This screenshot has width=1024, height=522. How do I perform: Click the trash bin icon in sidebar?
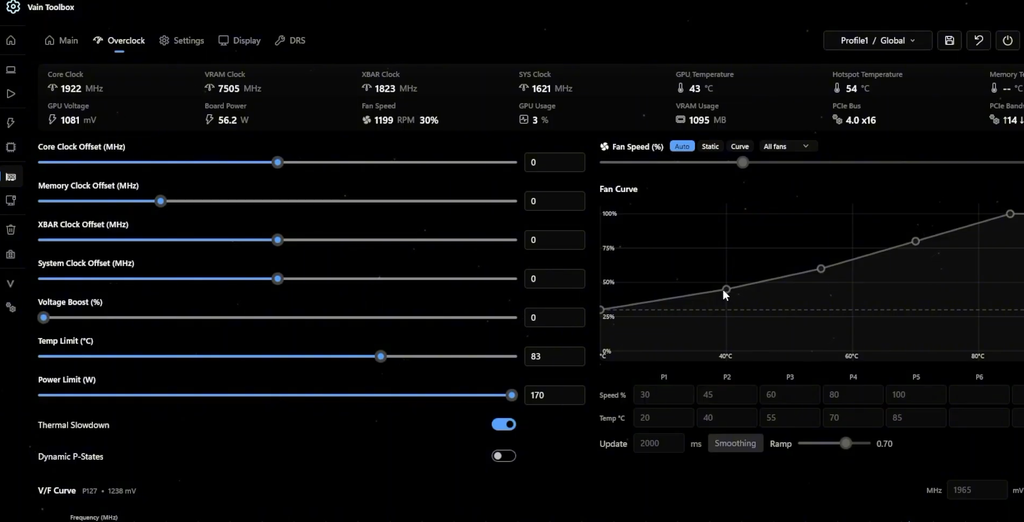click(x=10, y=229)
